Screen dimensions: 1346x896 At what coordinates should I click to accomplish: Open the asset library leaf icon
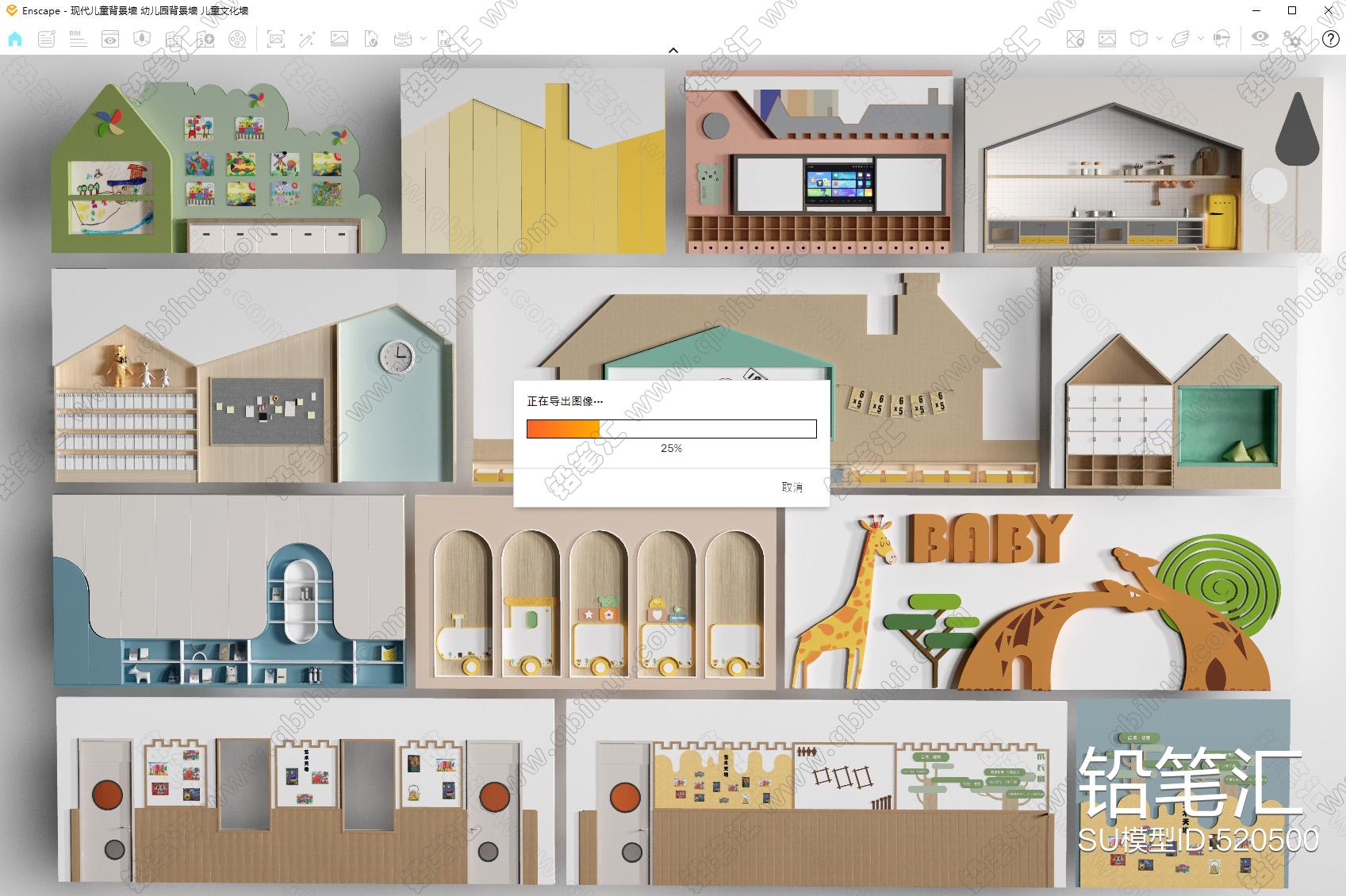142,39
